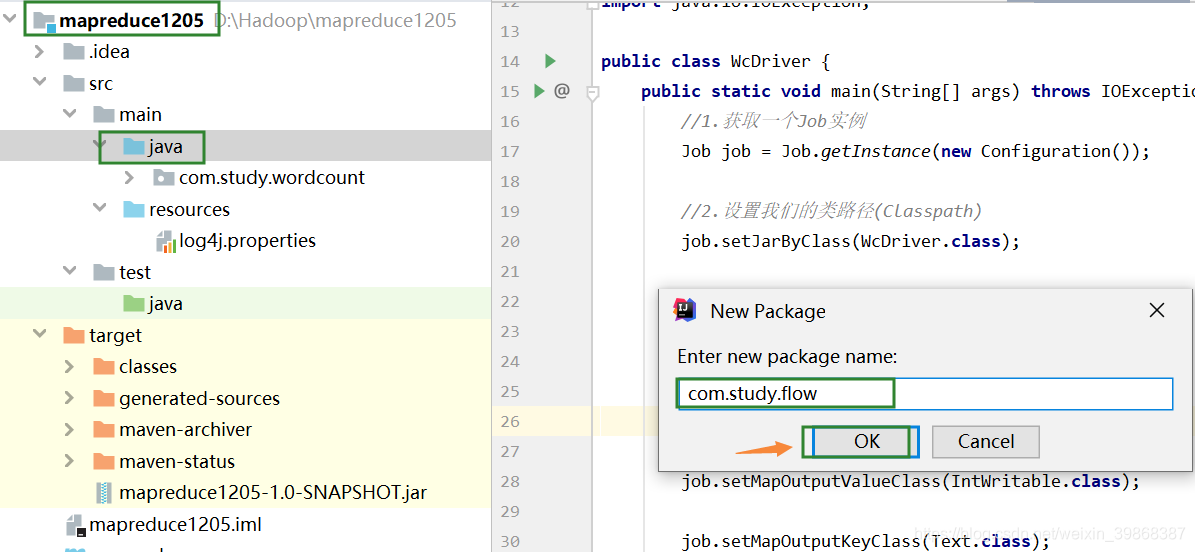Click OK in New Package dialog
The width and height of the screenshot is (1195, 552).
click(866, 441)
